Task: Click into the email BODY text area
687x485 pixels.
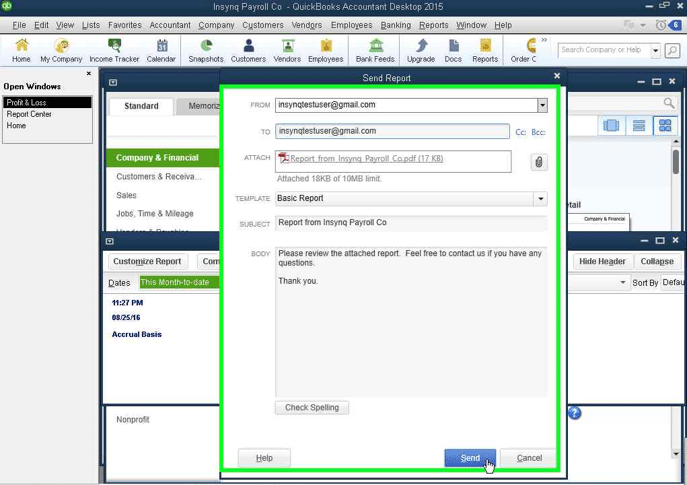Action: point(411,322)
